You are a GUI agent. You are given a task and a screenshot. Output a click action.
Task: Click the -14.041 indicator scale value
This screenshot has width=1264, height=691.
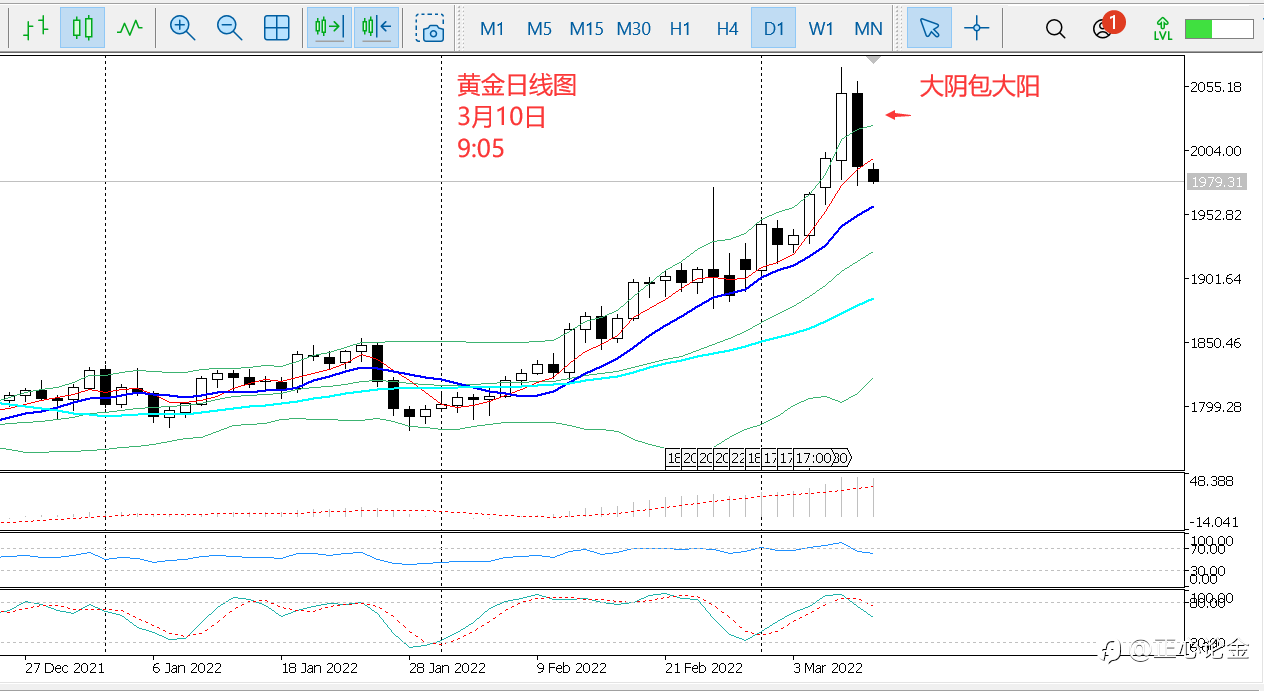pyautogui.click(x=1213, y=522)
